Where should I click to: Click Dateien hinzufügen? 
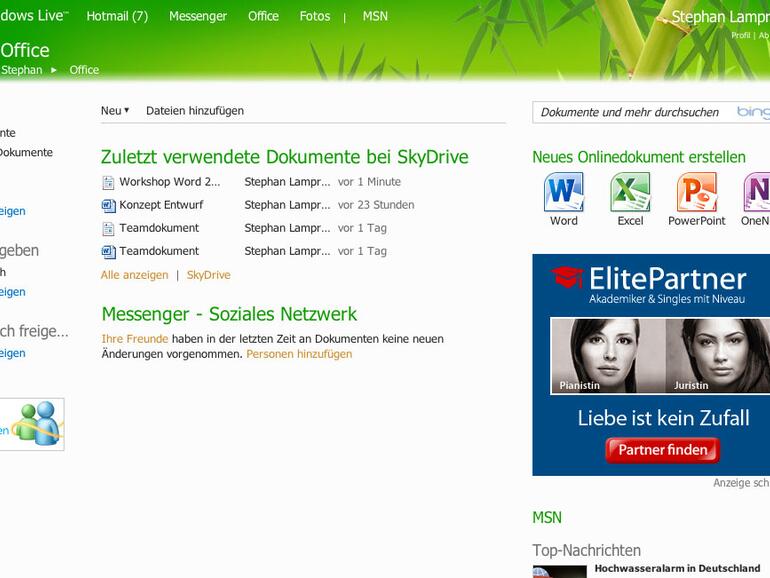pyautogui.click(x=195, y=110)
